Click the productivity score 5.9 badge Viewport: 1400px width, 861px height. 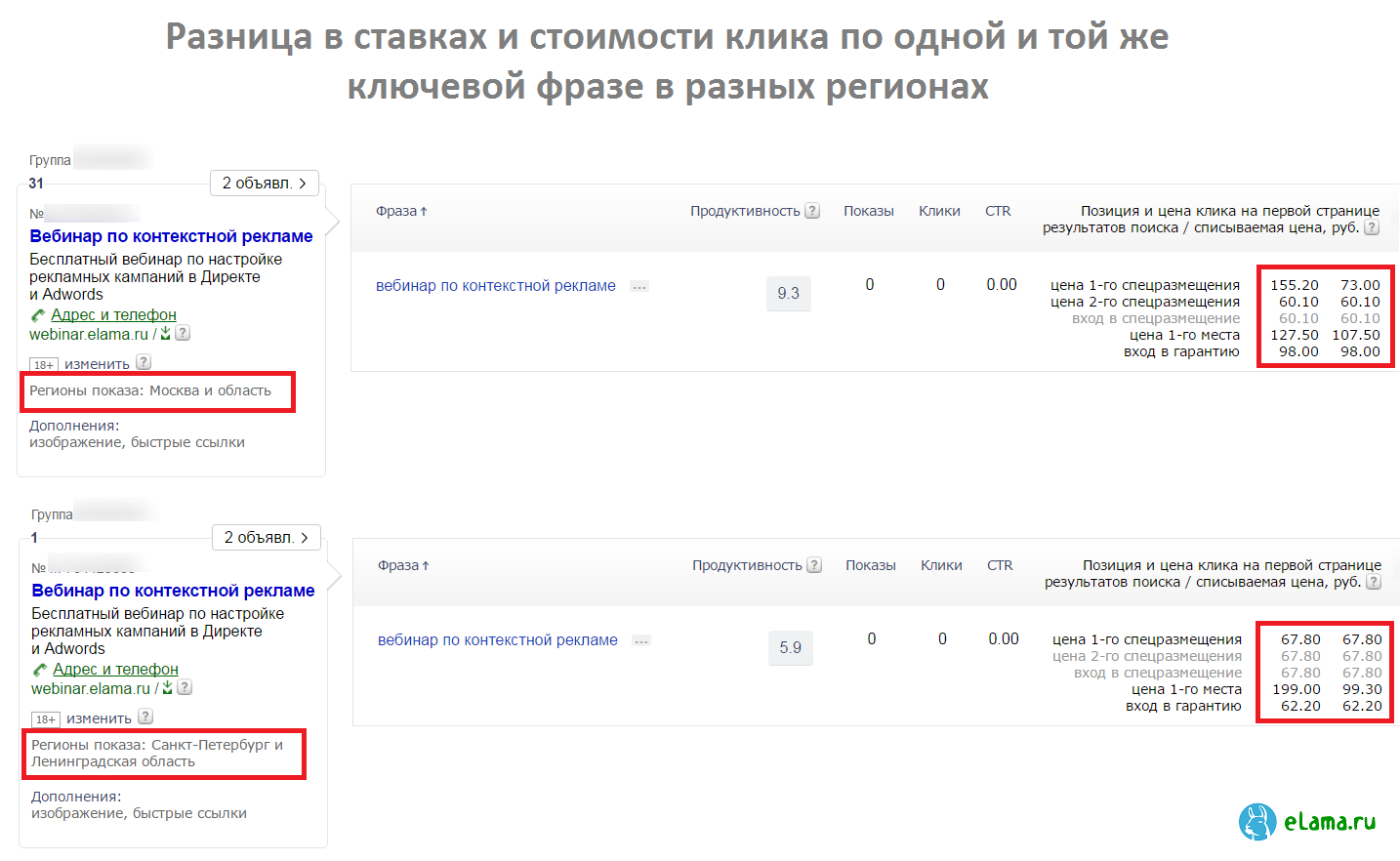click(790, 648)
